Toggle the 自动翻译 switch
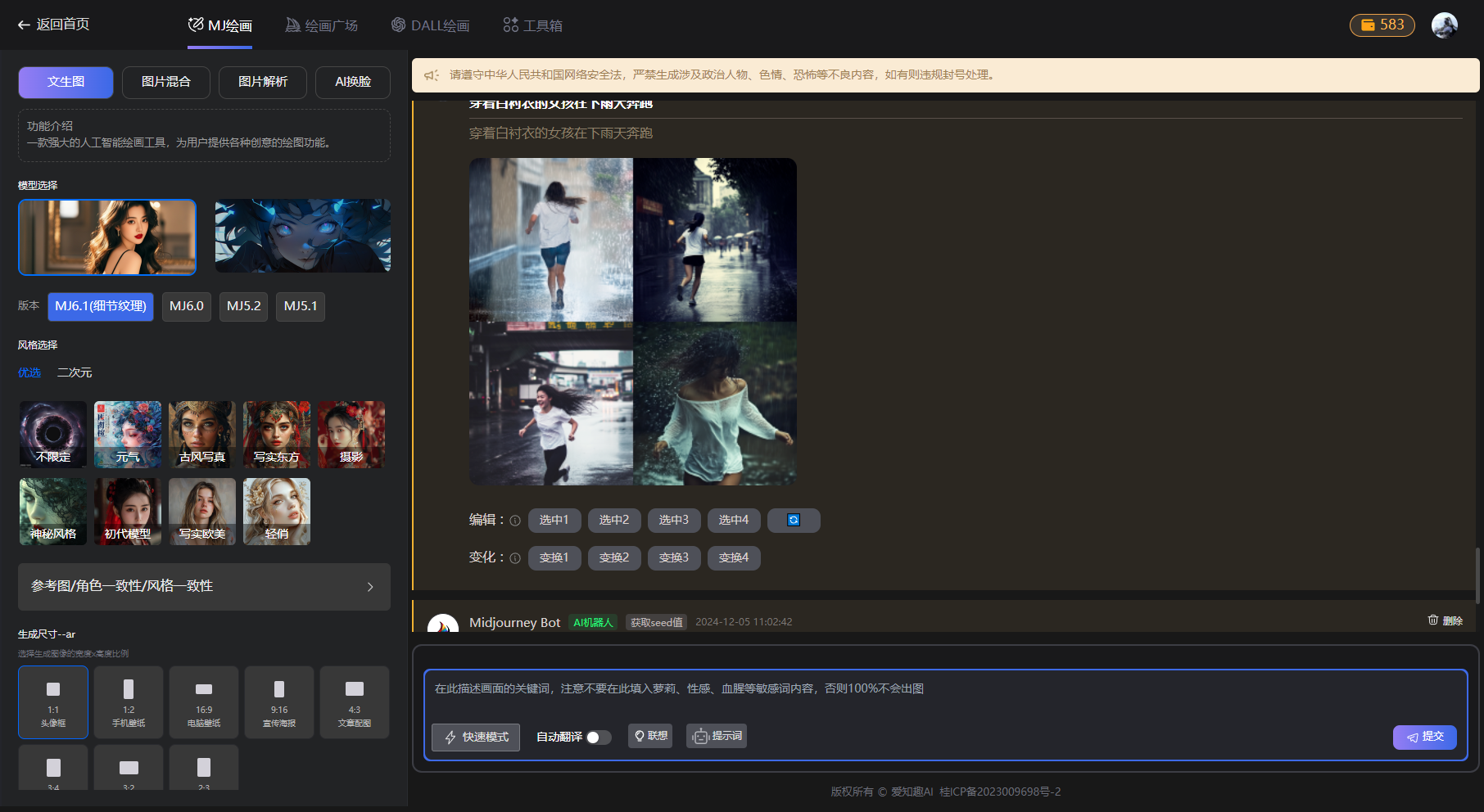Screen dimensions: 1484x812 [599, 738]
